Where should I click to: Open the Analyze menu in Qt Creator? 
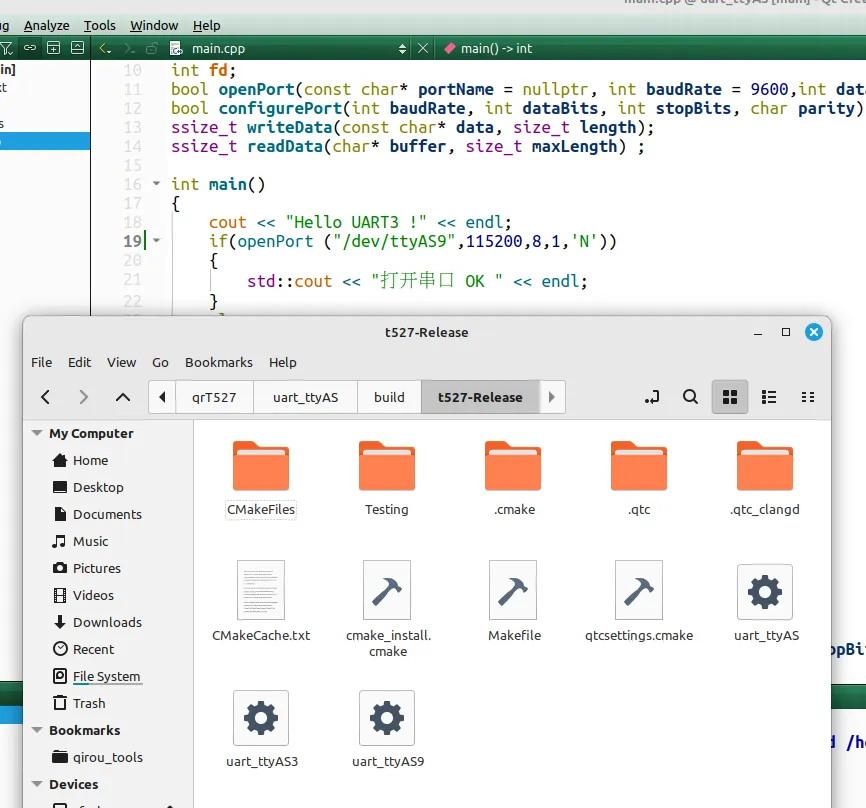pos(46,25)
